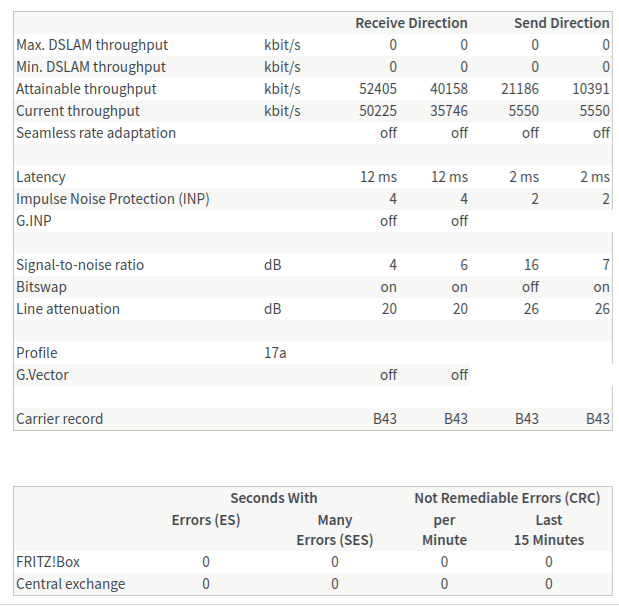This screenshot has height=606, width=619.
Task: Select the Central exchange row label
Action: pyautogui.click(x=71, y=584)
